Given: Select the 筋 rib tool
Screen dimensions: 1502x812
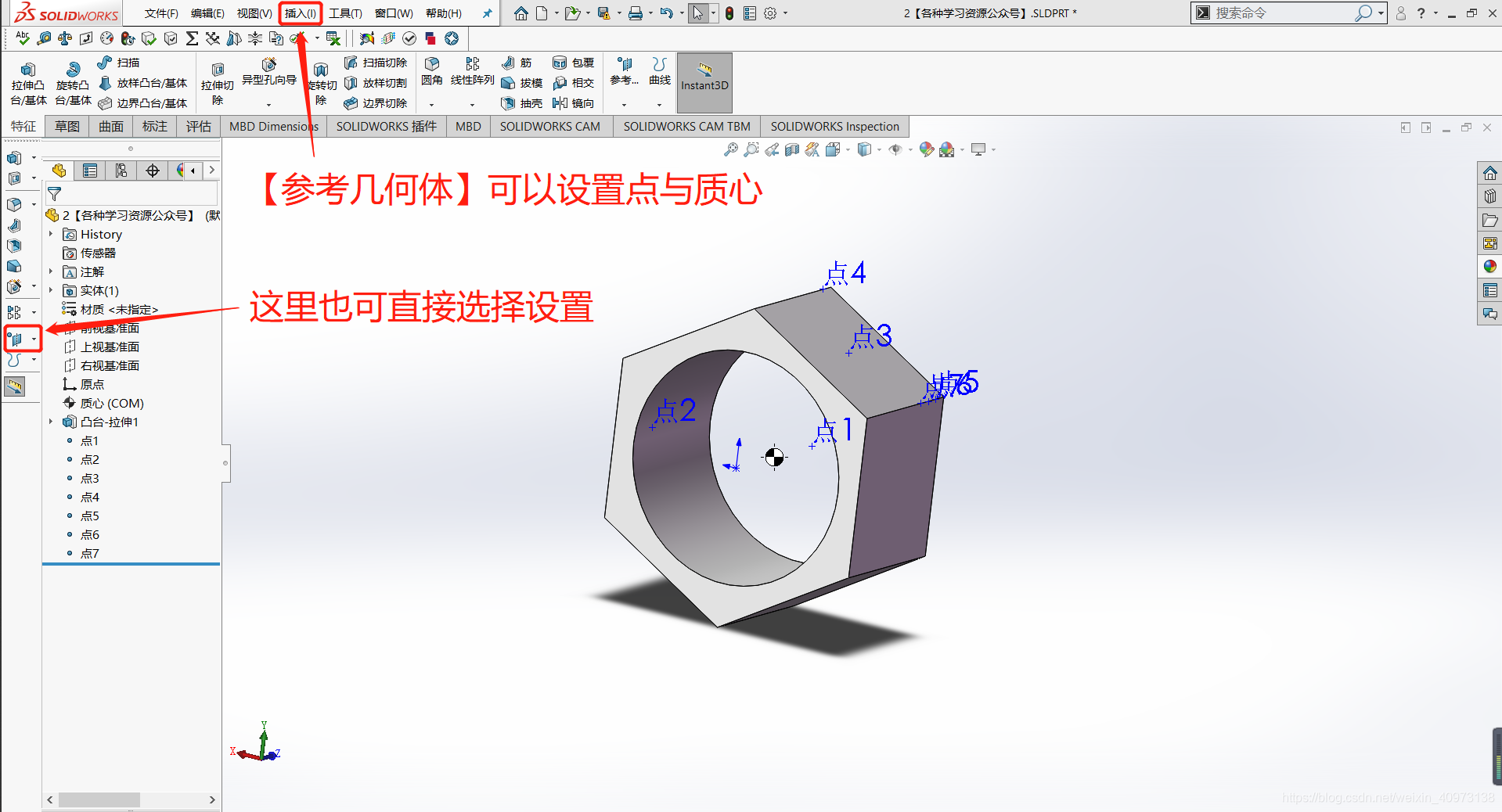Looking at the screenshot, I should click(517, 63).
